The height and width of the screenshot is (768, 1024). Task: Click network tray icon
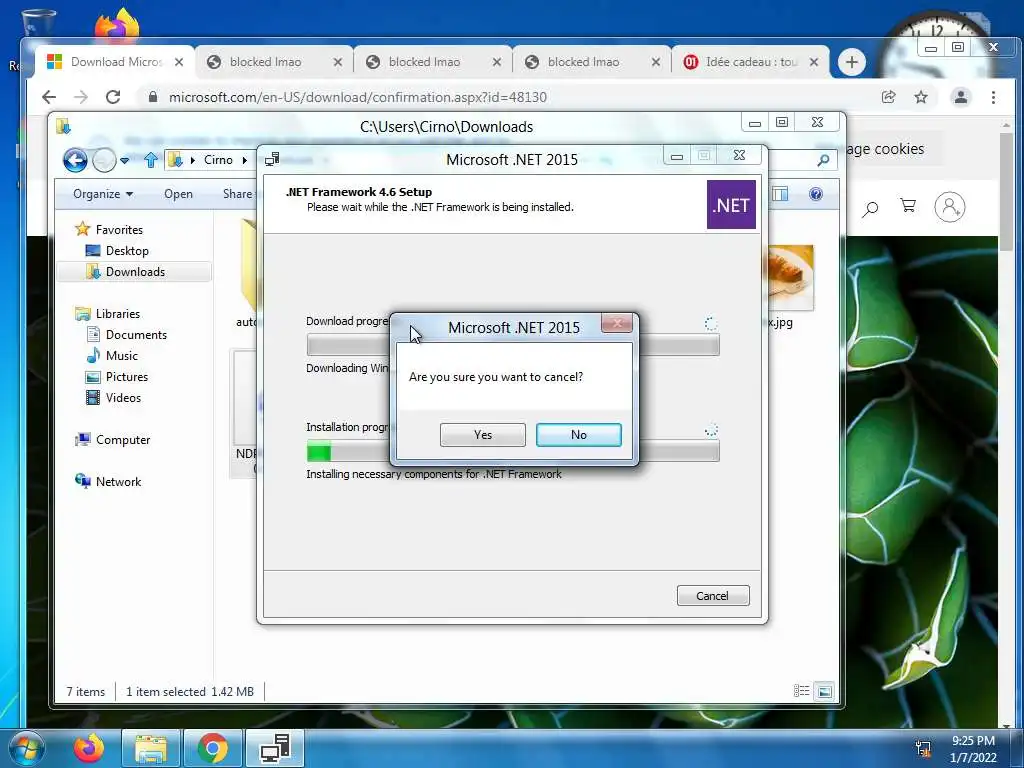pos(923,748)
